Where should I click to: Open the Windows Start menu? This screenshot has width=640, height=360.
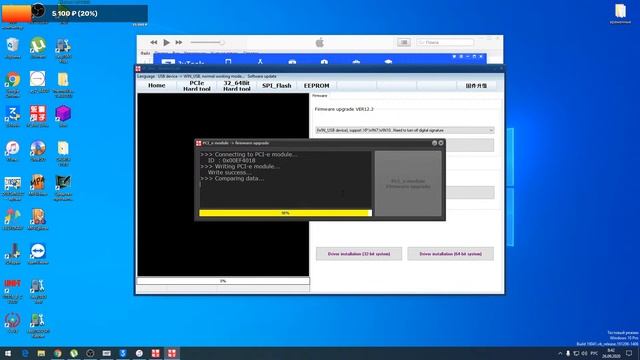[8, 353]
